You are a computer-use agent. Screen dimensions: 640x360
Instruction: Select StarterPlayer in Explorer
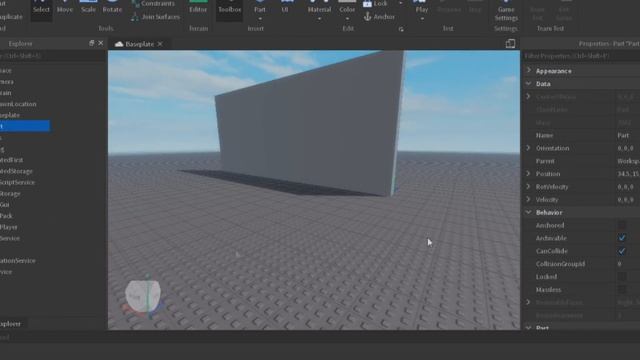click(9, 227)
